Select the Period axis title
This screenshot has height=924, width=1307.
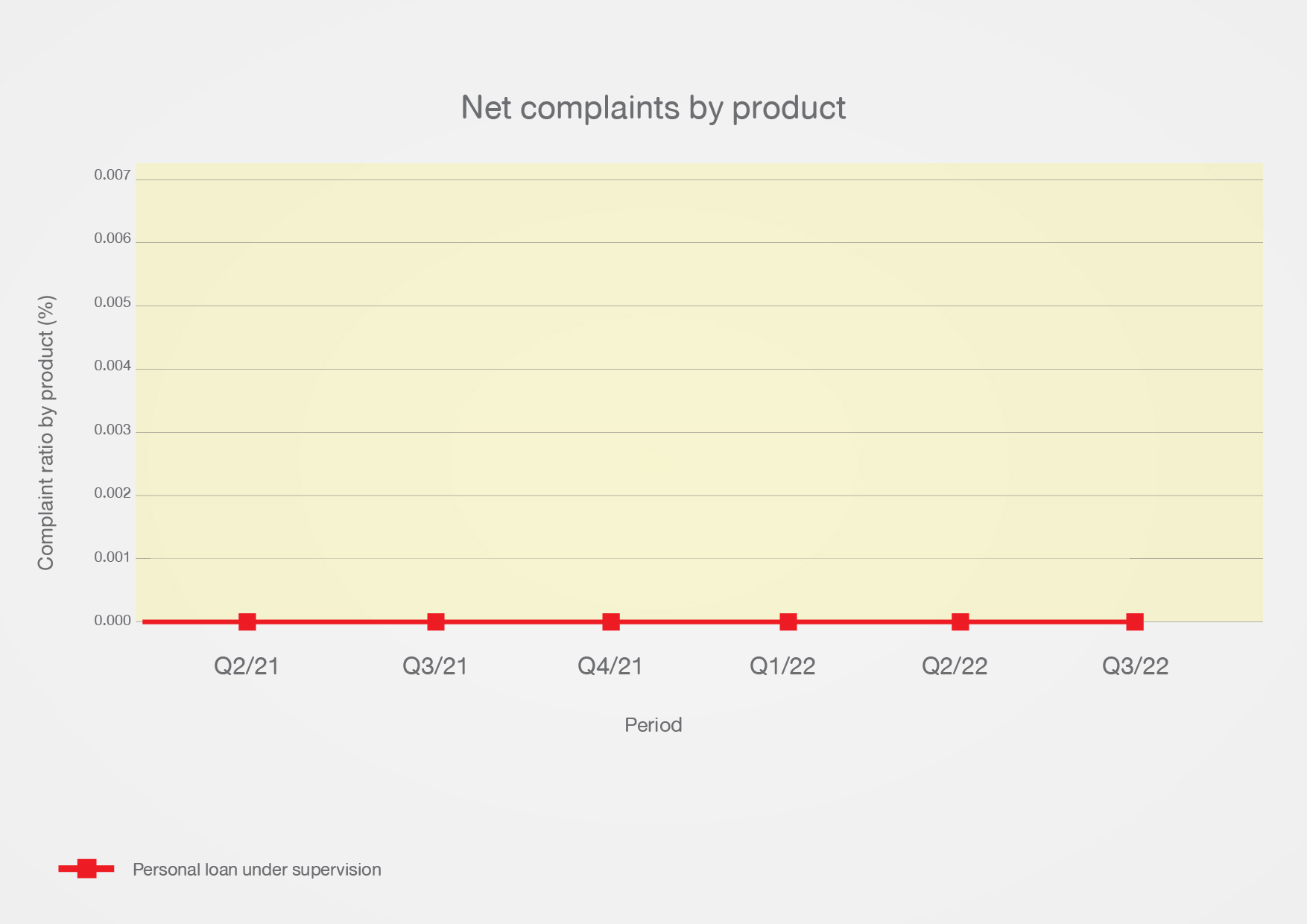coord(653,725)
